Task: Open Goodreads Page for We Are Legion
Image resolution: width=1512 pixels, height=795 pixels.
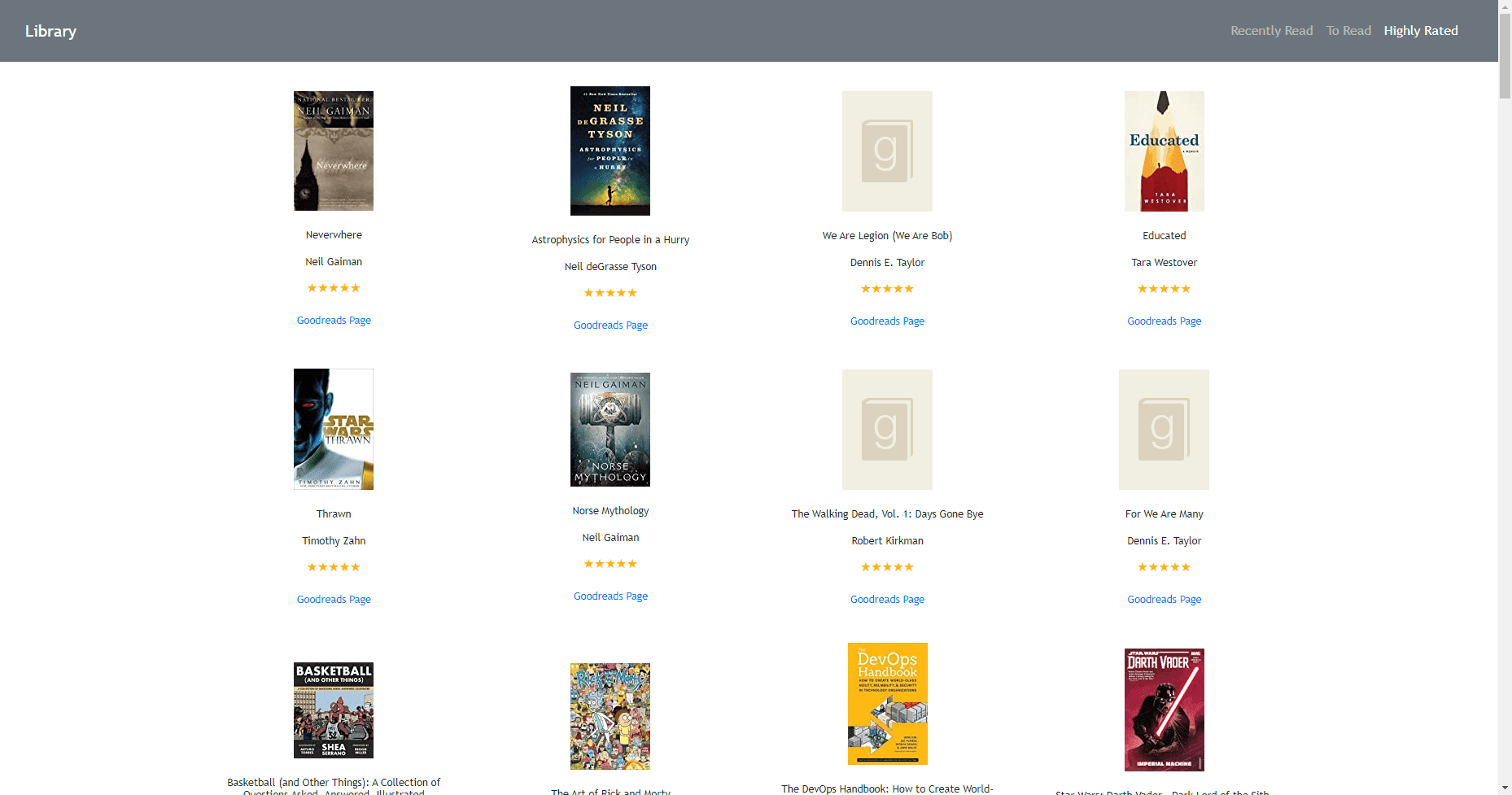Action: tap(887, 321)
